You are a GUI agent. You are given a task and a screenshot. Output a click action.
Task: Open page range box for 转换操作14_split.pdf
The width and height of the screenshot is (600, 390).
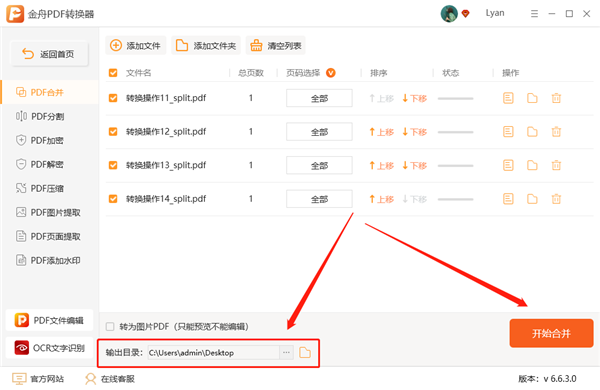tap(319, 199)
